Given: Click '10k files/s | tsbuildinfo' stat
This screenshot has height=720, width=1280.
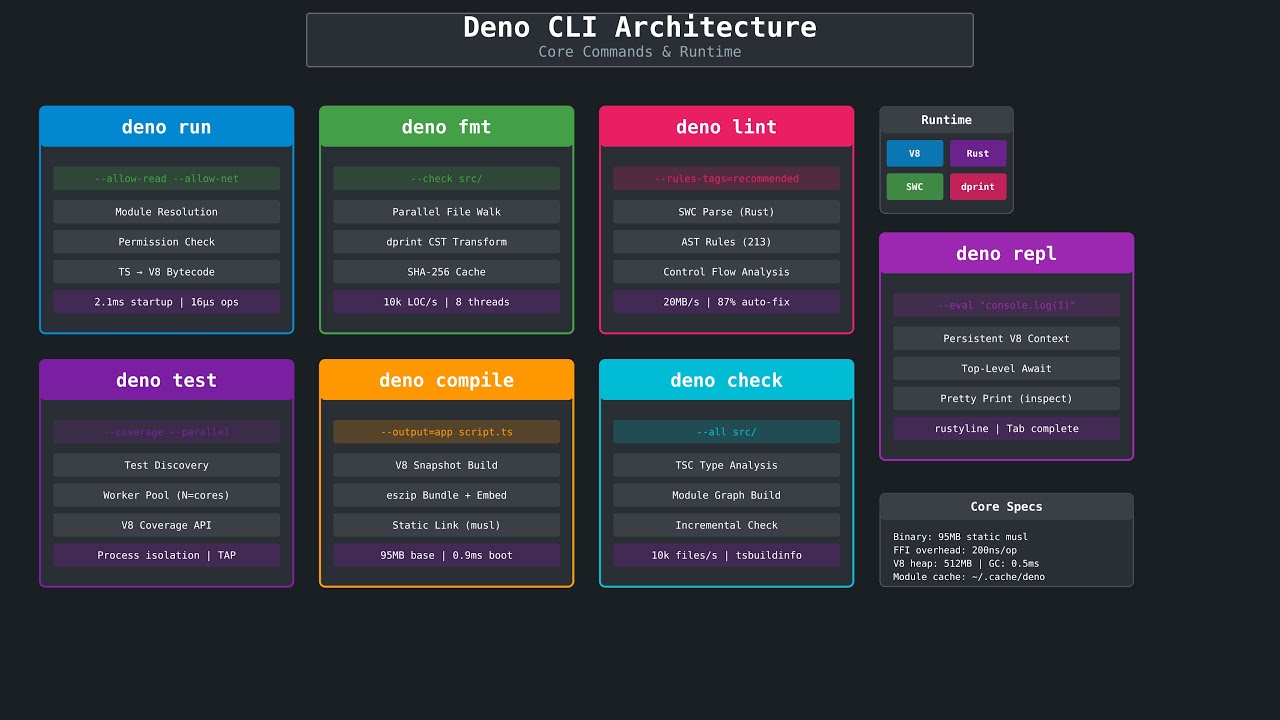Looking at the screenshot, I should (x=727, y=555).
